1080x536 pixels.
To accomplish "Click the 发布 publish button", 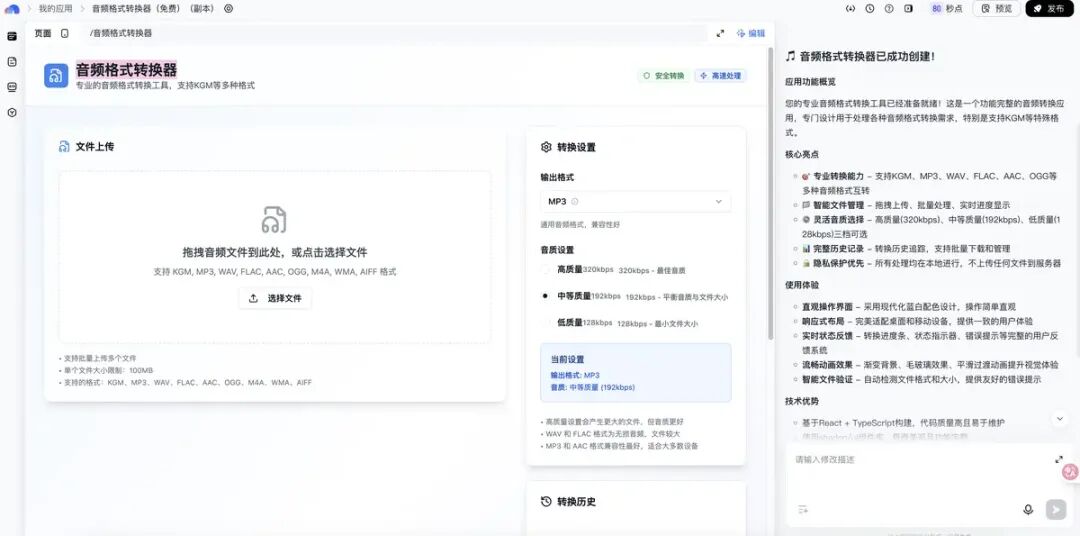I will pyautogui.click(x=1049, y=9).
